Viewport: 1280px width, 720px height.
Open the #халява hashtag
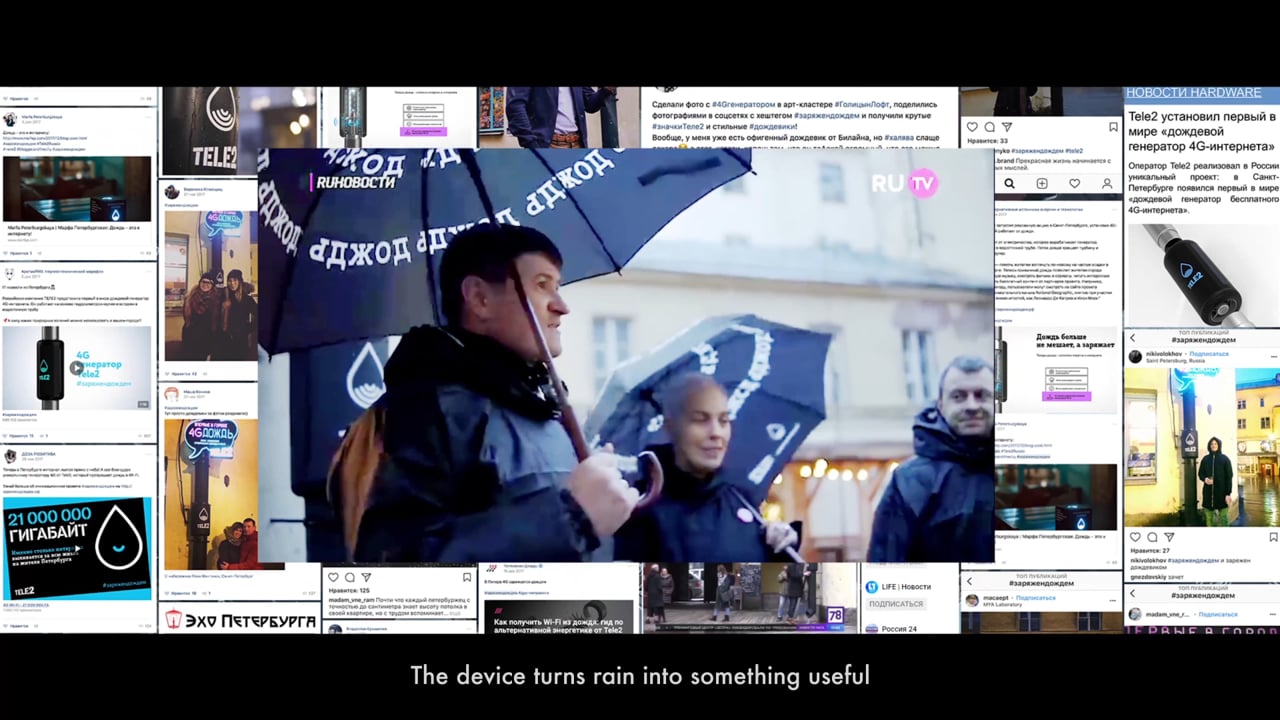click(897, 138)
